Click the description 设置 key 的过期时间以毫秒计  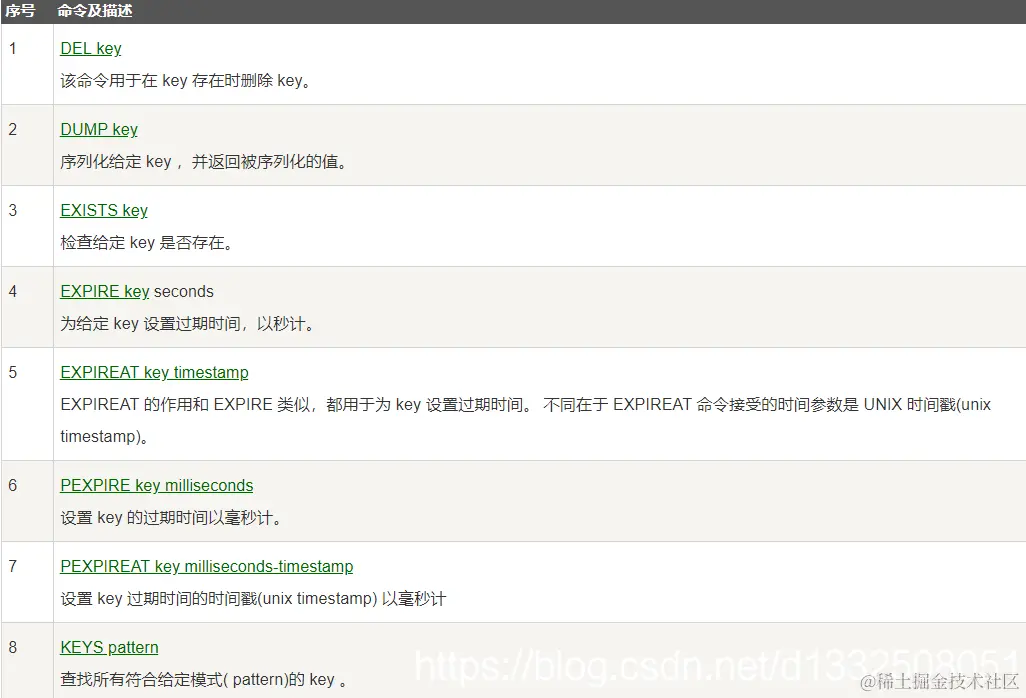point(171,518)
